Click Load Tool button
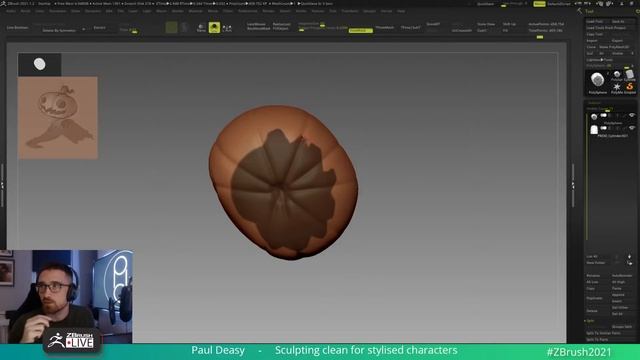 click(594, 21)
